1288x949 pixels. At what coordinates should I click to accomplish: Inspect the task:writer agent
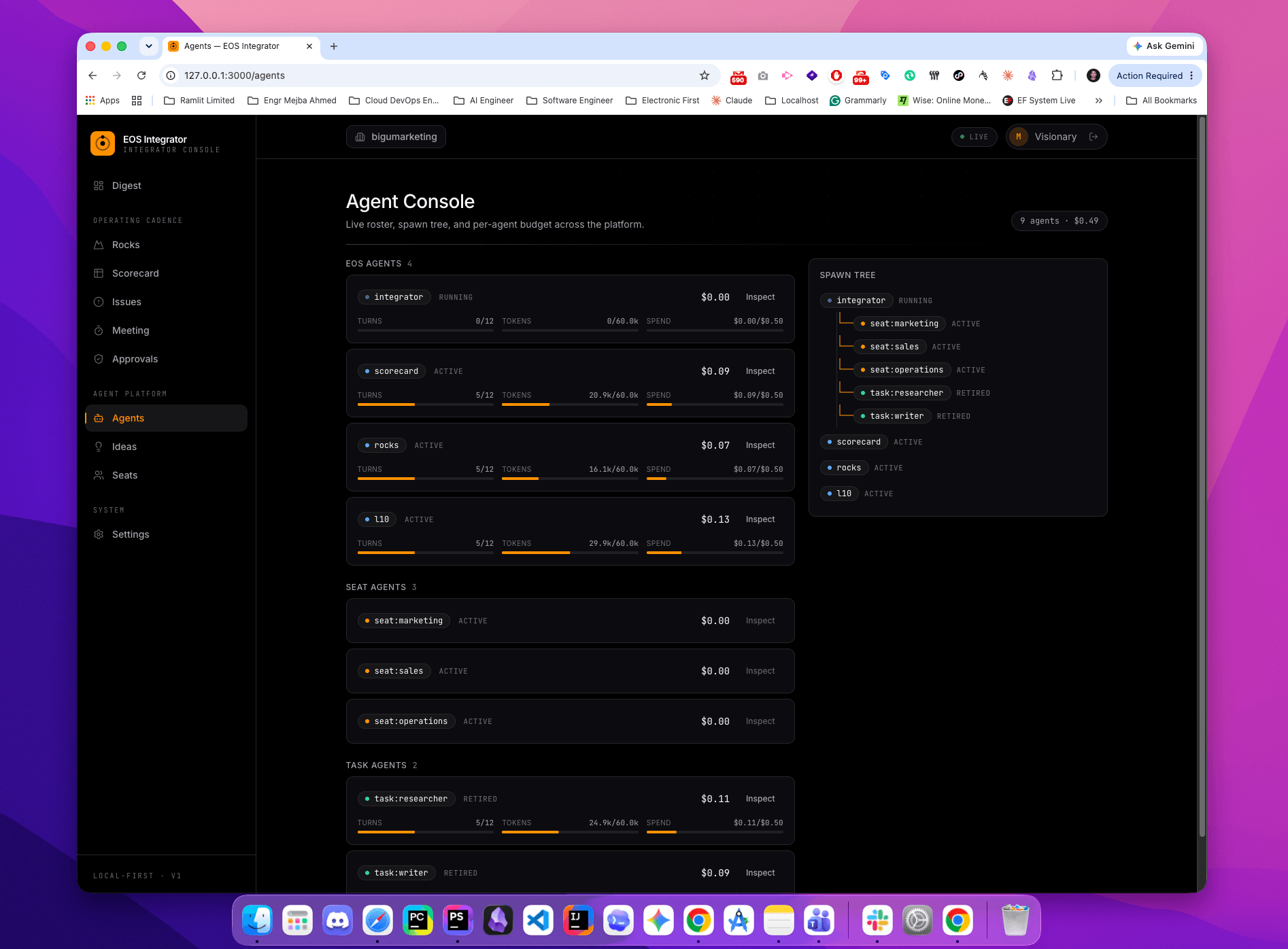coord(760,873)
